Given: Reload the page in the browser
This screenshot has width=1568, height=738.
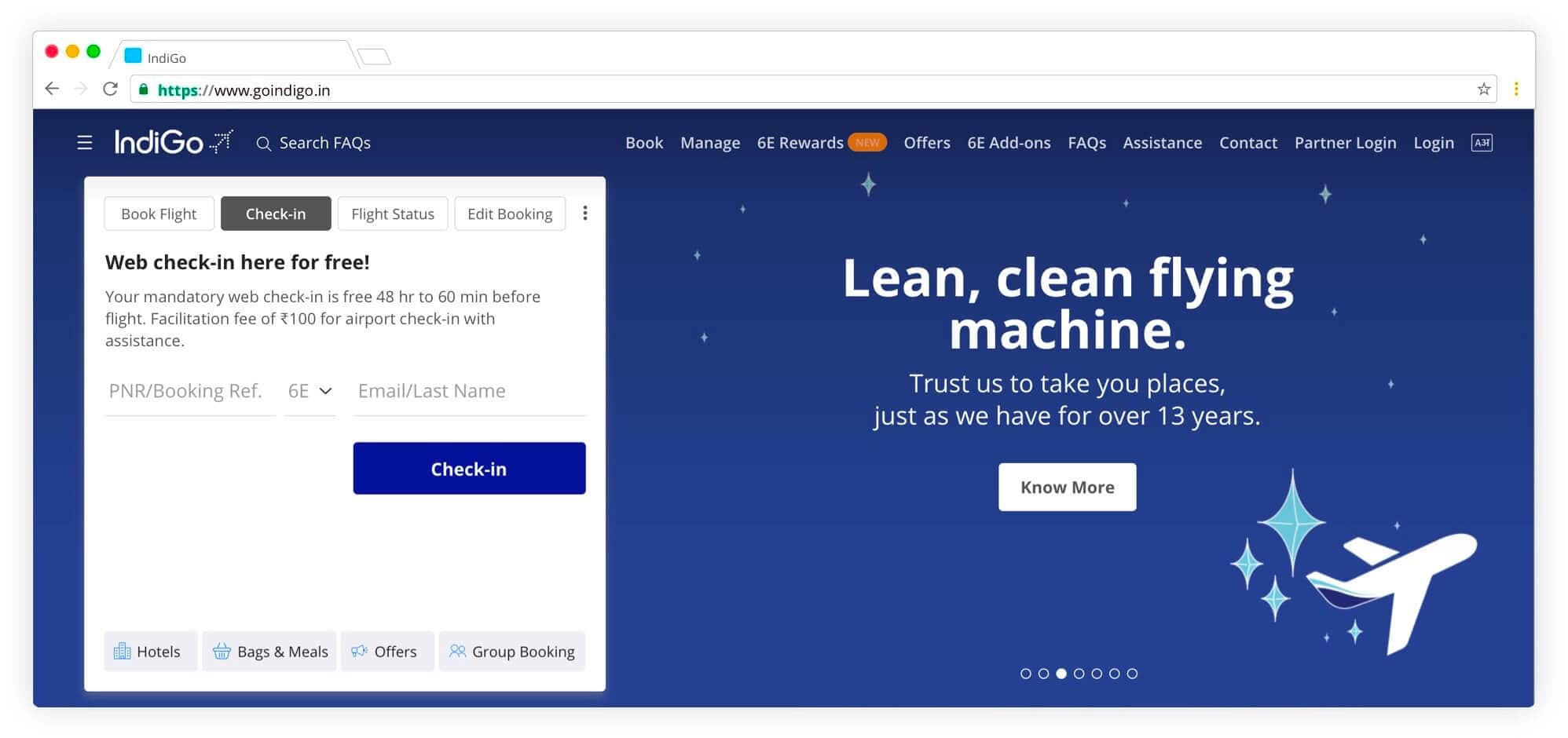Looking at the screenshot, I should point(111,89).
